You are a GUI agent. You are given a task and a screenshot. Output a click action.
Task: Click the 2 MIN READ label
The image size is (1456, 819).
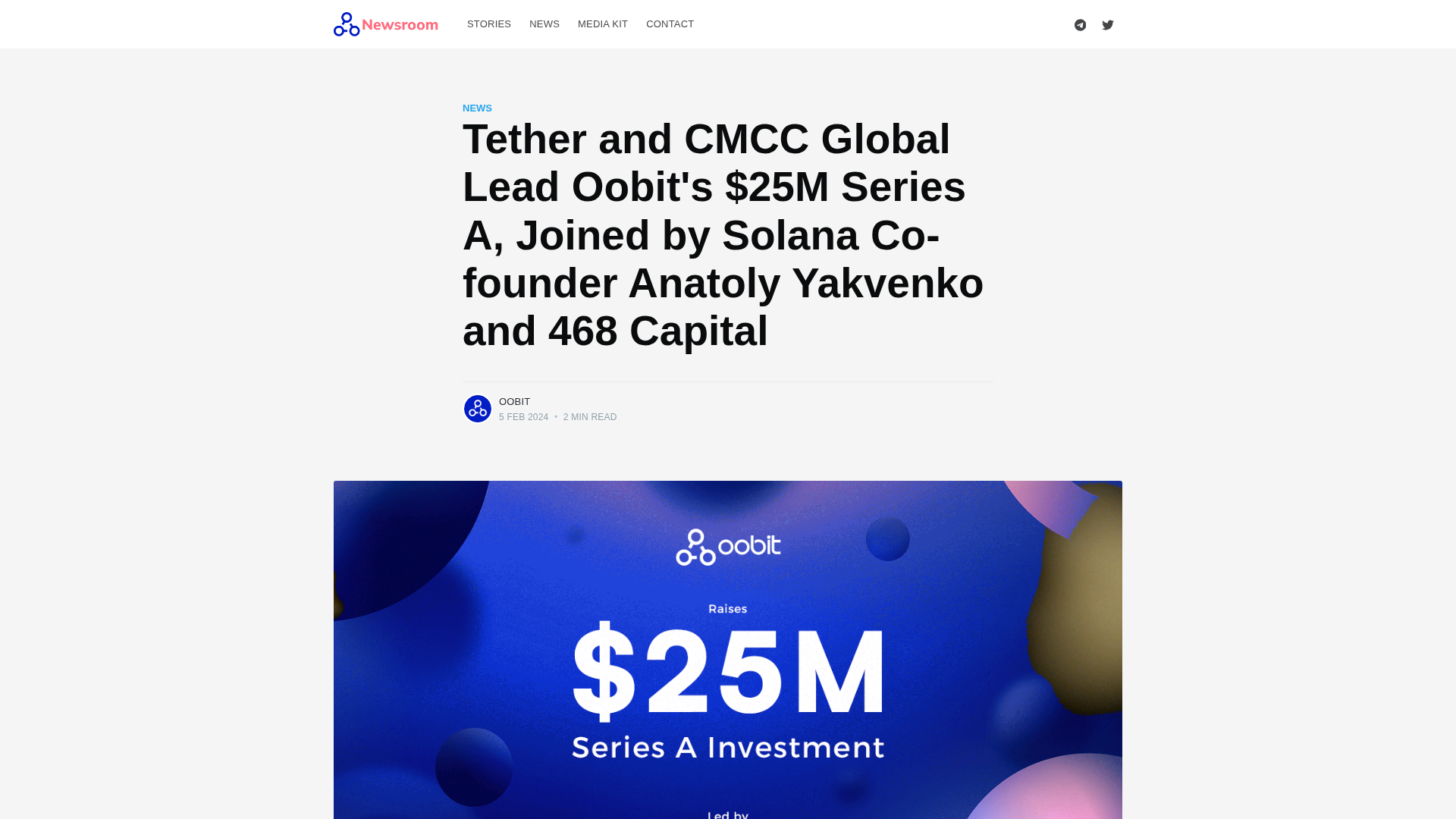click(x=590, y=417)
